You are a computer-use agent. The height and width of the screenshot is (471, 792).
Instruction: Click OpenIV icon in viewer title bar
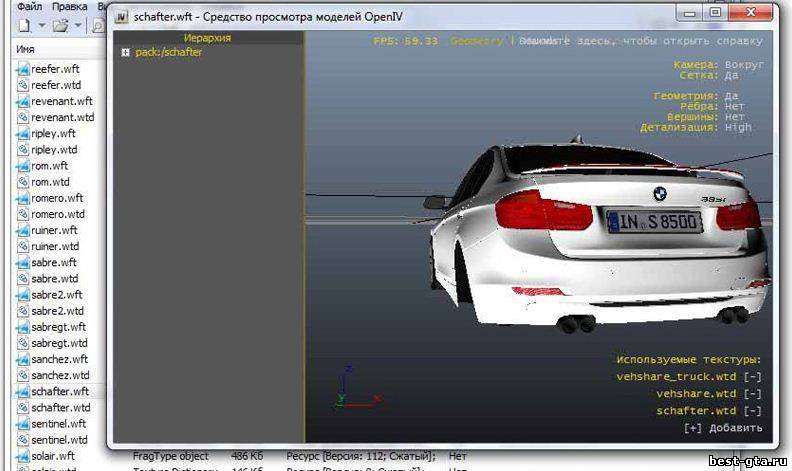121,17
